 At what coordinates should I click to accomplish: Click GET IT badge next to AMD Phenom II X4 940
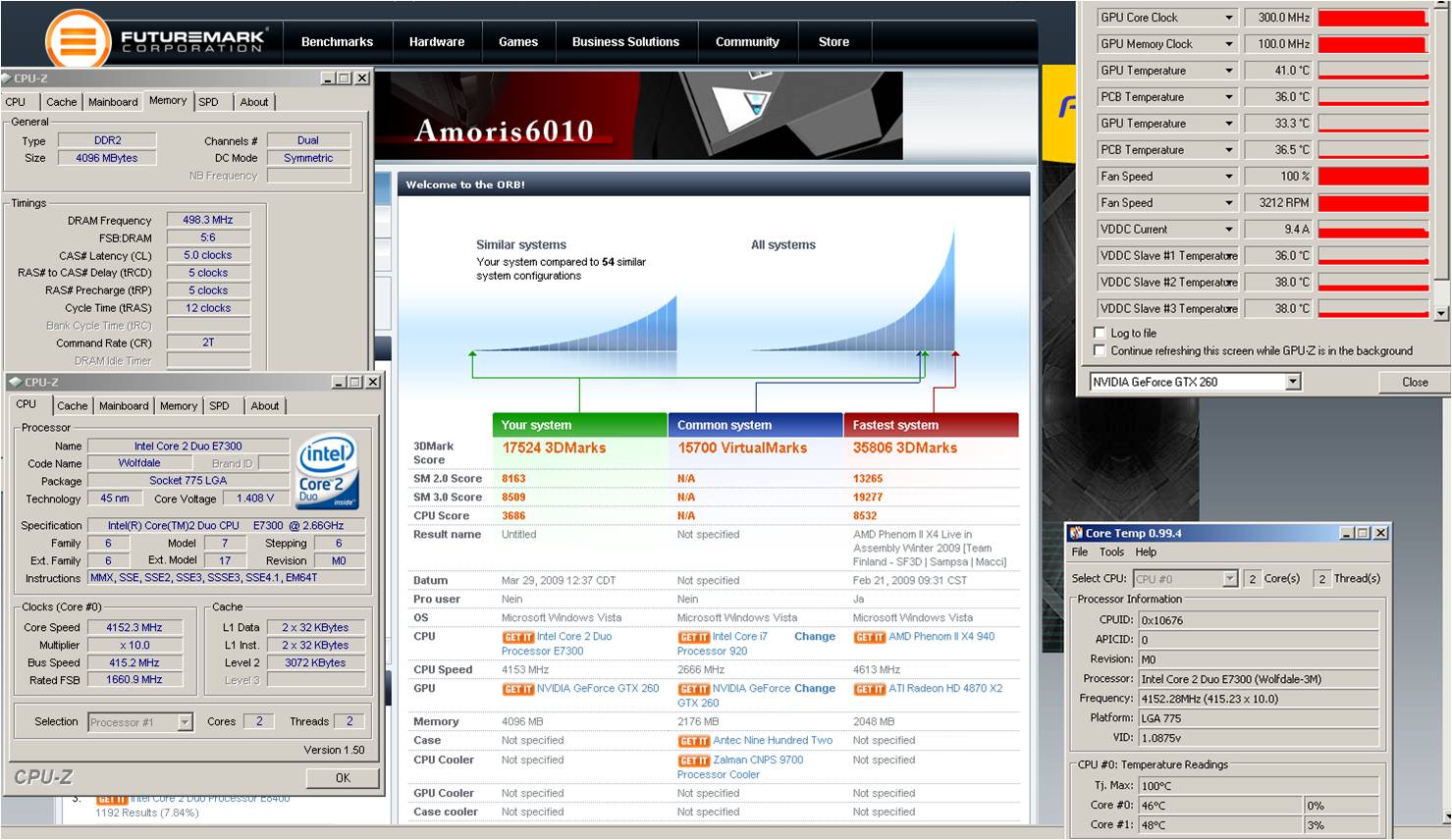pos(869,638)
